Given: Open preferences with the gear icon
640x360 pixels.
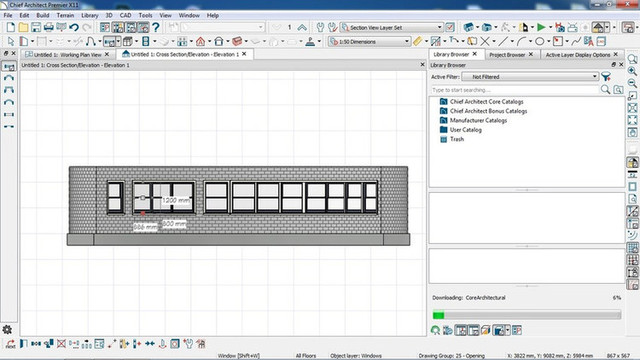Looking at the screenshot, I should click(x=7, y=329).
